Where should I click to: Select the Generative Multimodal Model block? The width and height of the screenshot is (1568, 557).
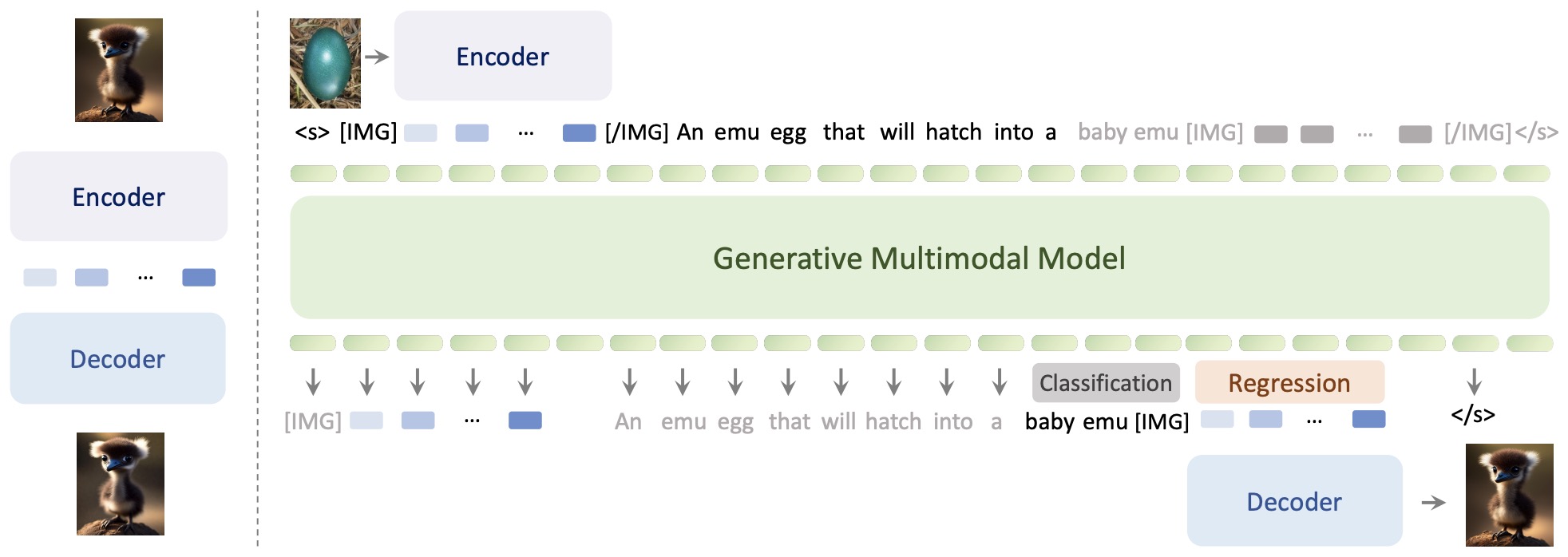(919, 258)
